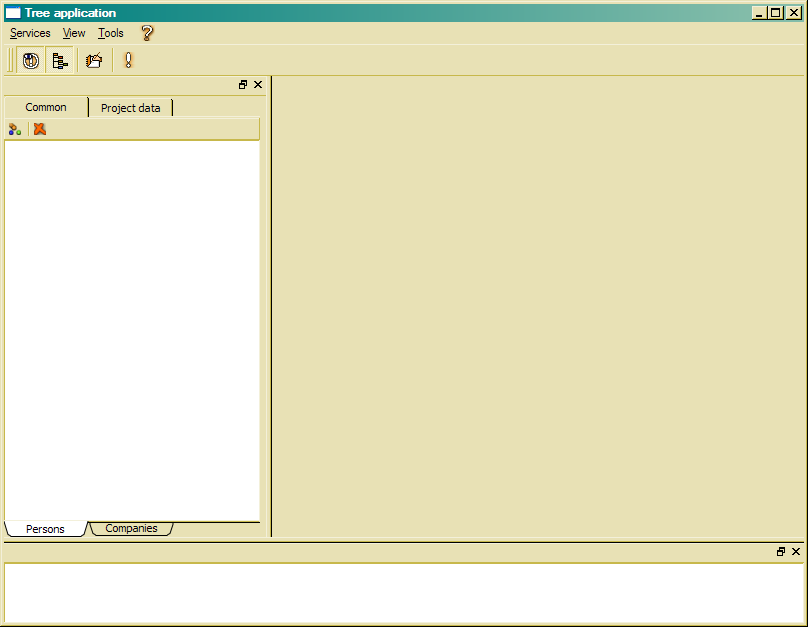Click the hand-writing notepad toolbar icon

tap(94, 61)
